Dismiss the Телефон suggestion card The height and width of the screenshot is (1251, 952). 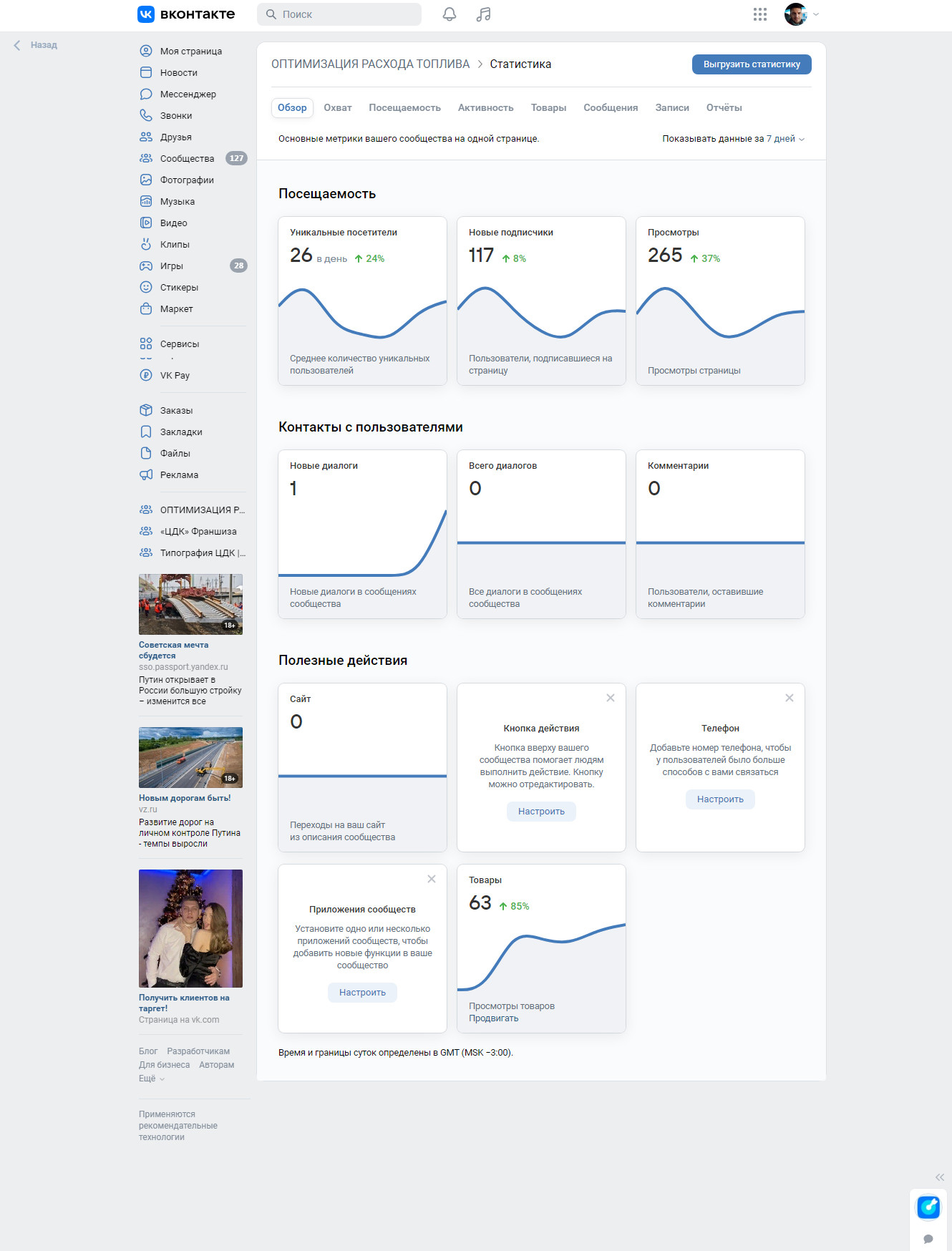click(790, 698)
